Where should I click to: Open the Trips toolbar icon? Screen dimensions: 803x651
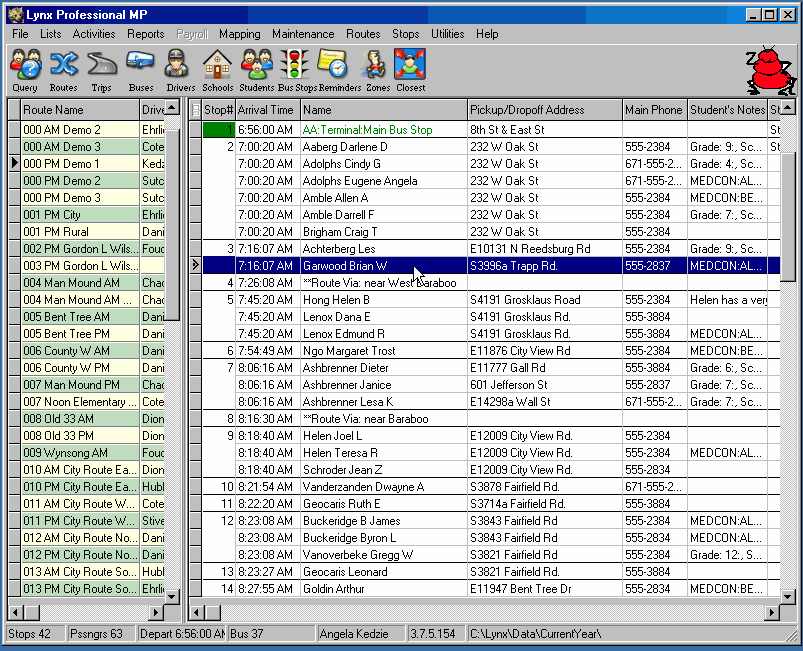click(101, 70)
